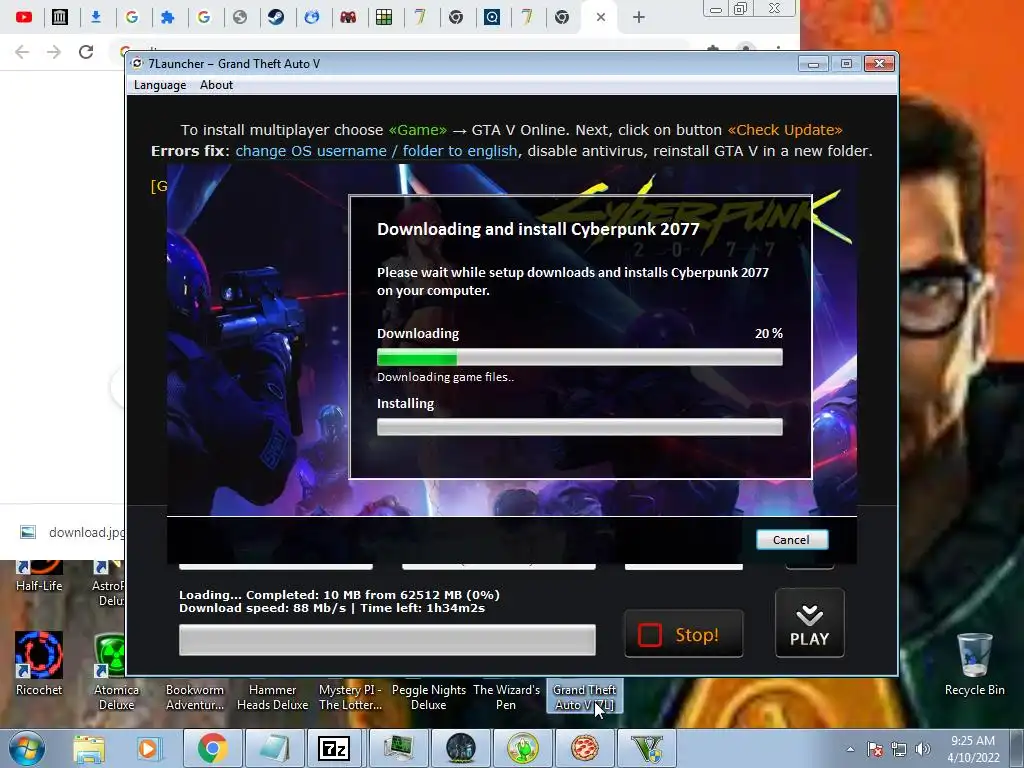The height and width of the screenshot is (768, 1024).
Task: Open 7-Zip from the taskbar
Action: 336,748
